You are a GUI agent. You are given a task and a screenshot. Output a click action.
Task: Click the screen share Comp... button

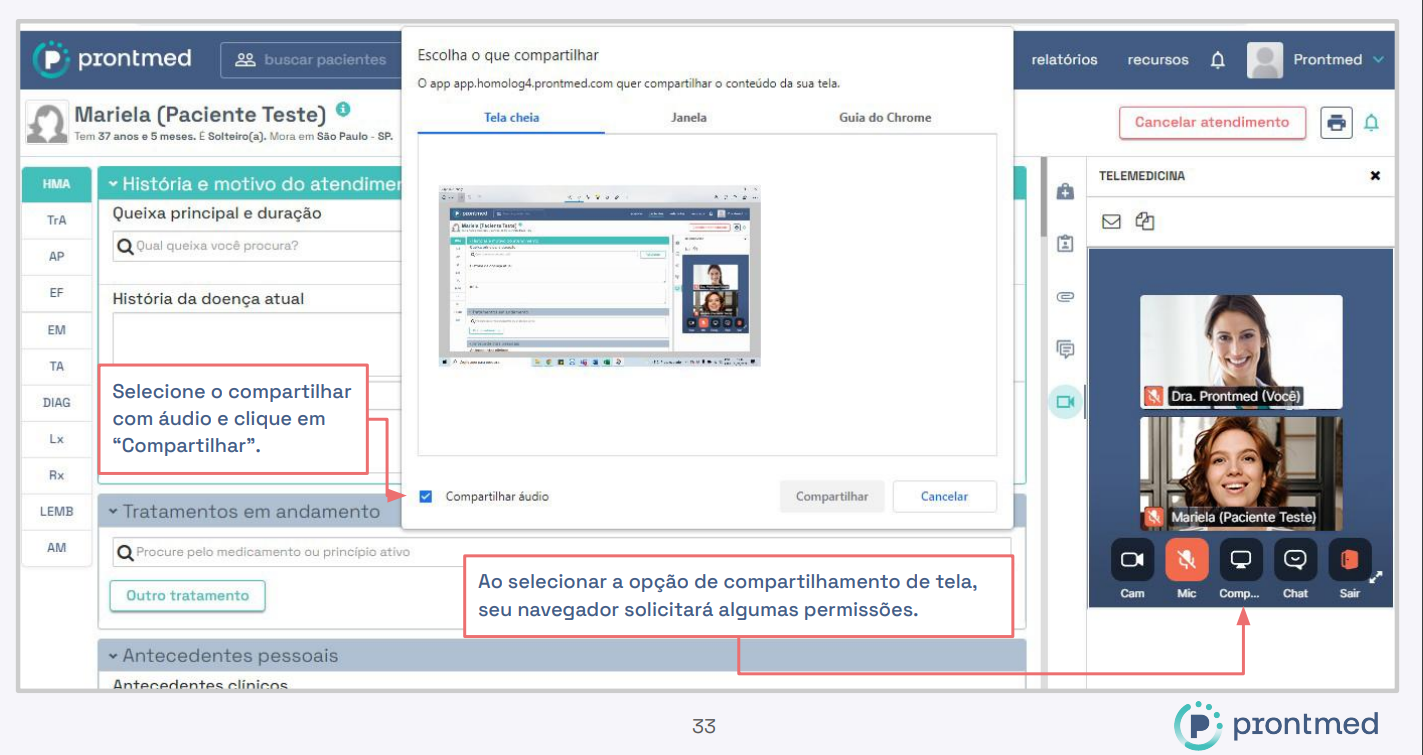1240,560
